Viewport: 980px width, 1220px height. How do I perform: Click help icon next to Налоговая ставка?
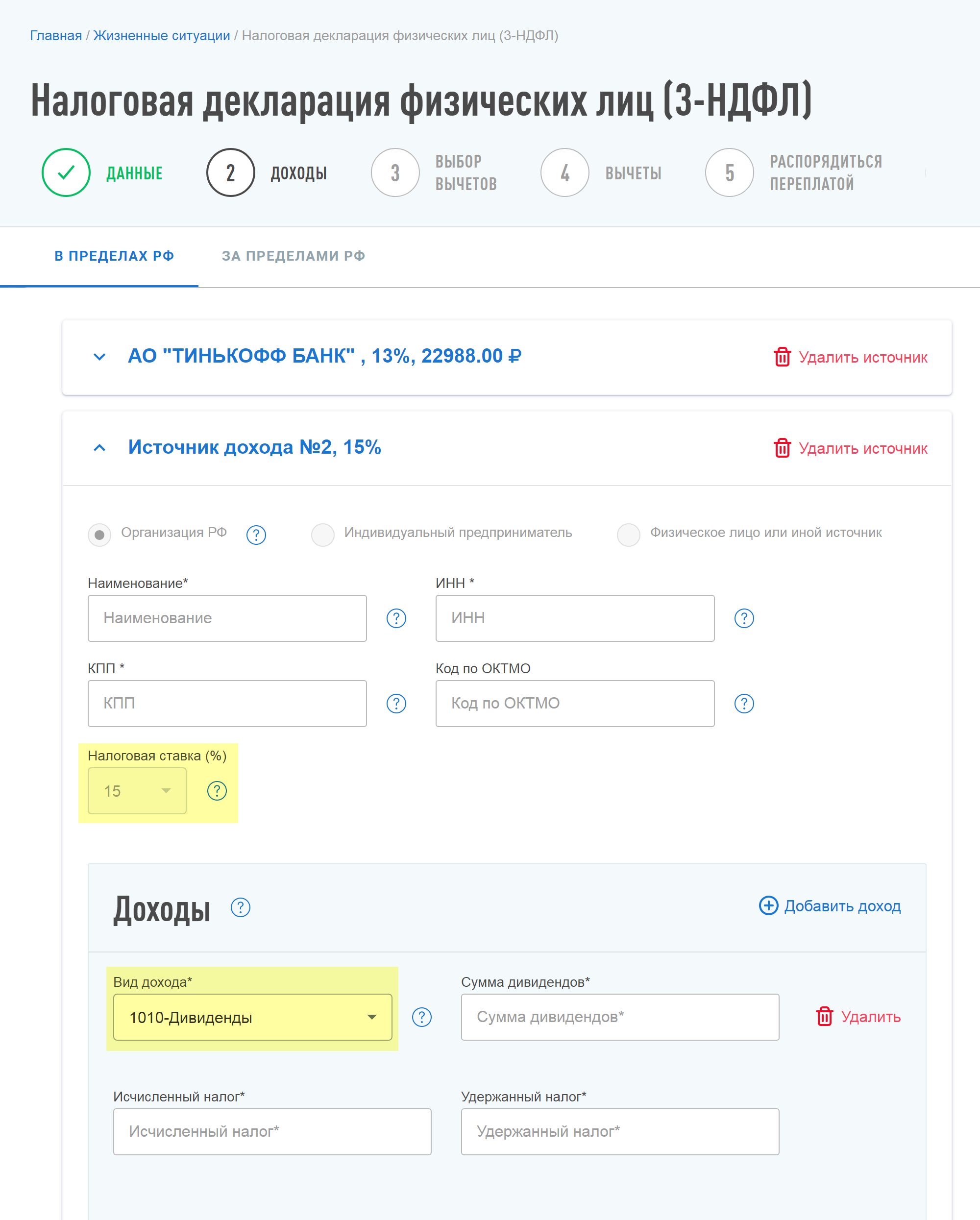pos(217,790)
